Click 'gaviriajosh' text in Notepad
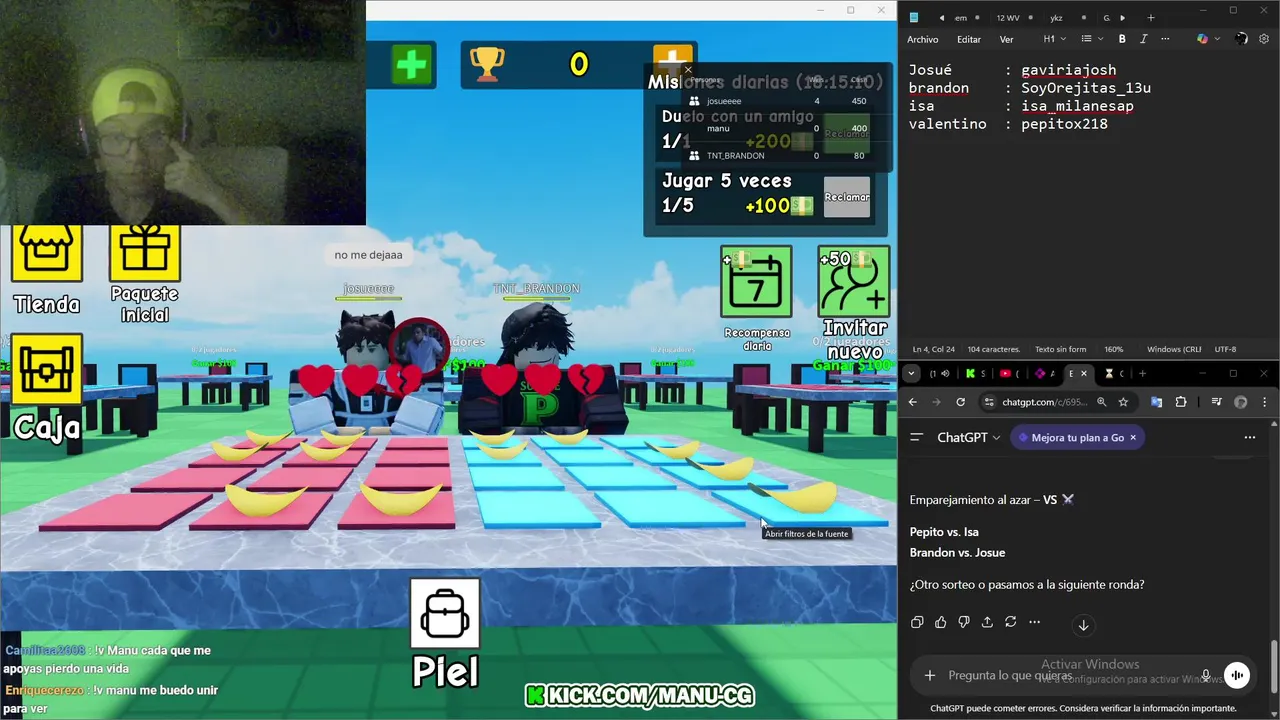This screenshot has height=720, width=1280. pyautogui.click(x=1068, y=70)
